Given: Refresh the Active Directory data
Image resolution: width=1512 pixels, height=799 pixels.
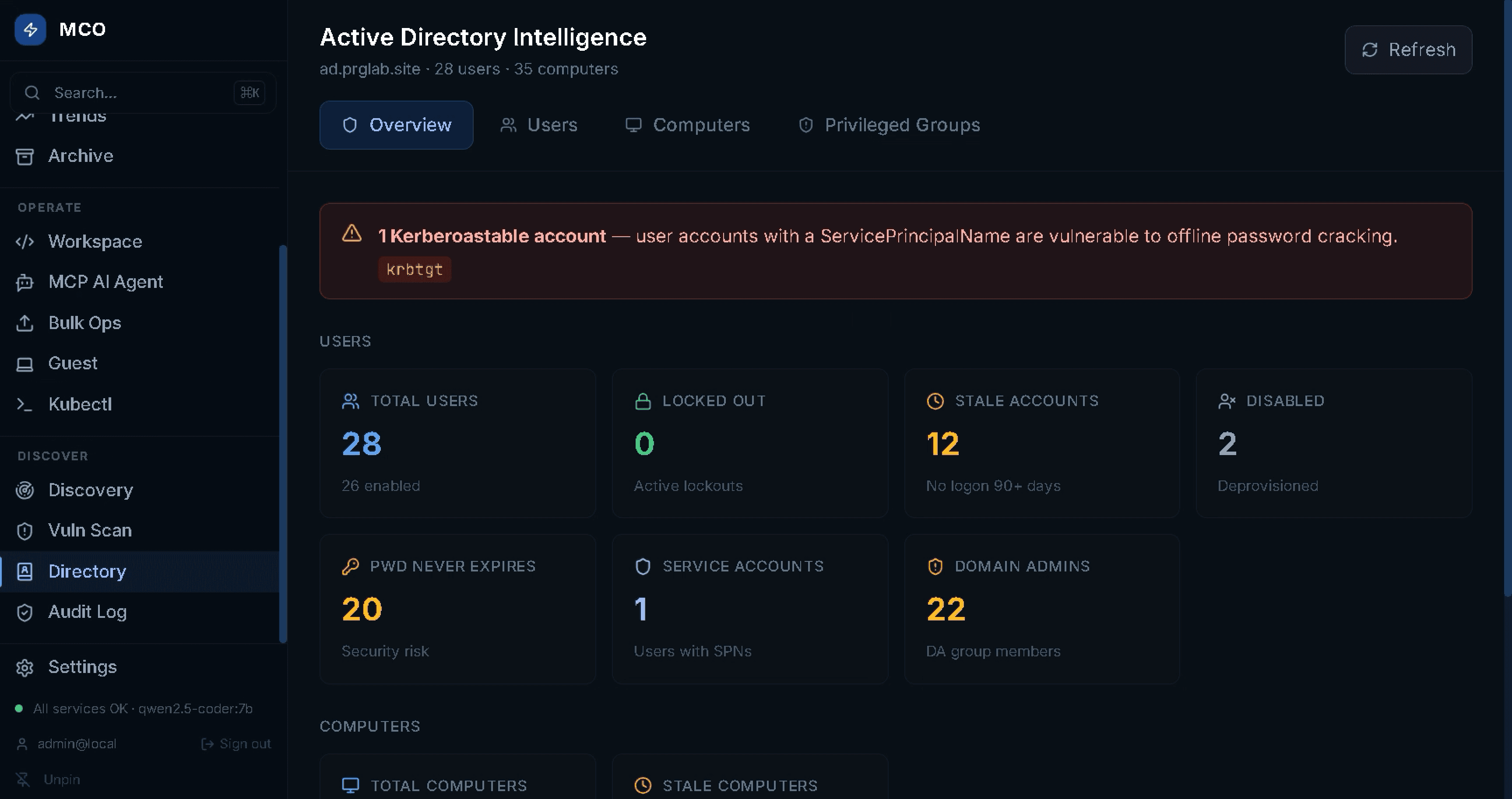Looking at the screenshot, I should [1408, 50].
